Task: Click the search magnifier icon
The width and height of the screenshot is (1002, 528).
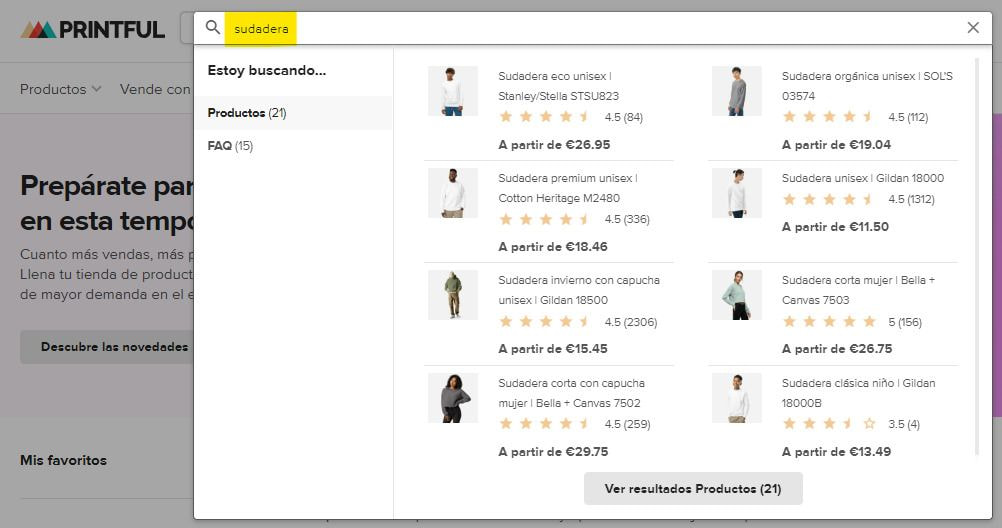Action: pyautogui.click(x=213, y=27)
